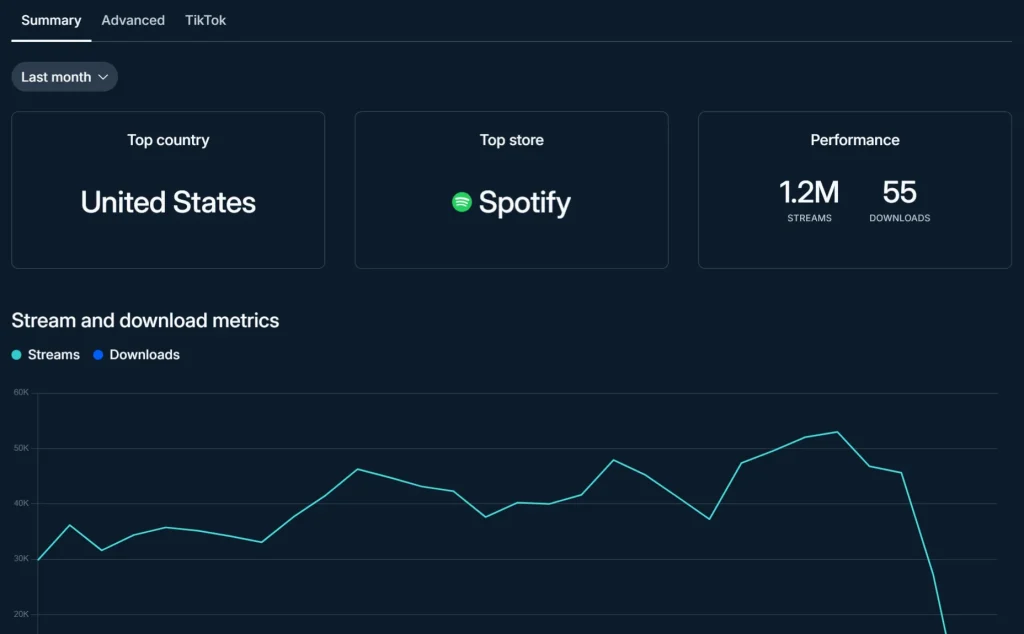Open the Last month date range dropdown
The height and width of the screenshot is (634, 1024).
[x=64, y=77]
